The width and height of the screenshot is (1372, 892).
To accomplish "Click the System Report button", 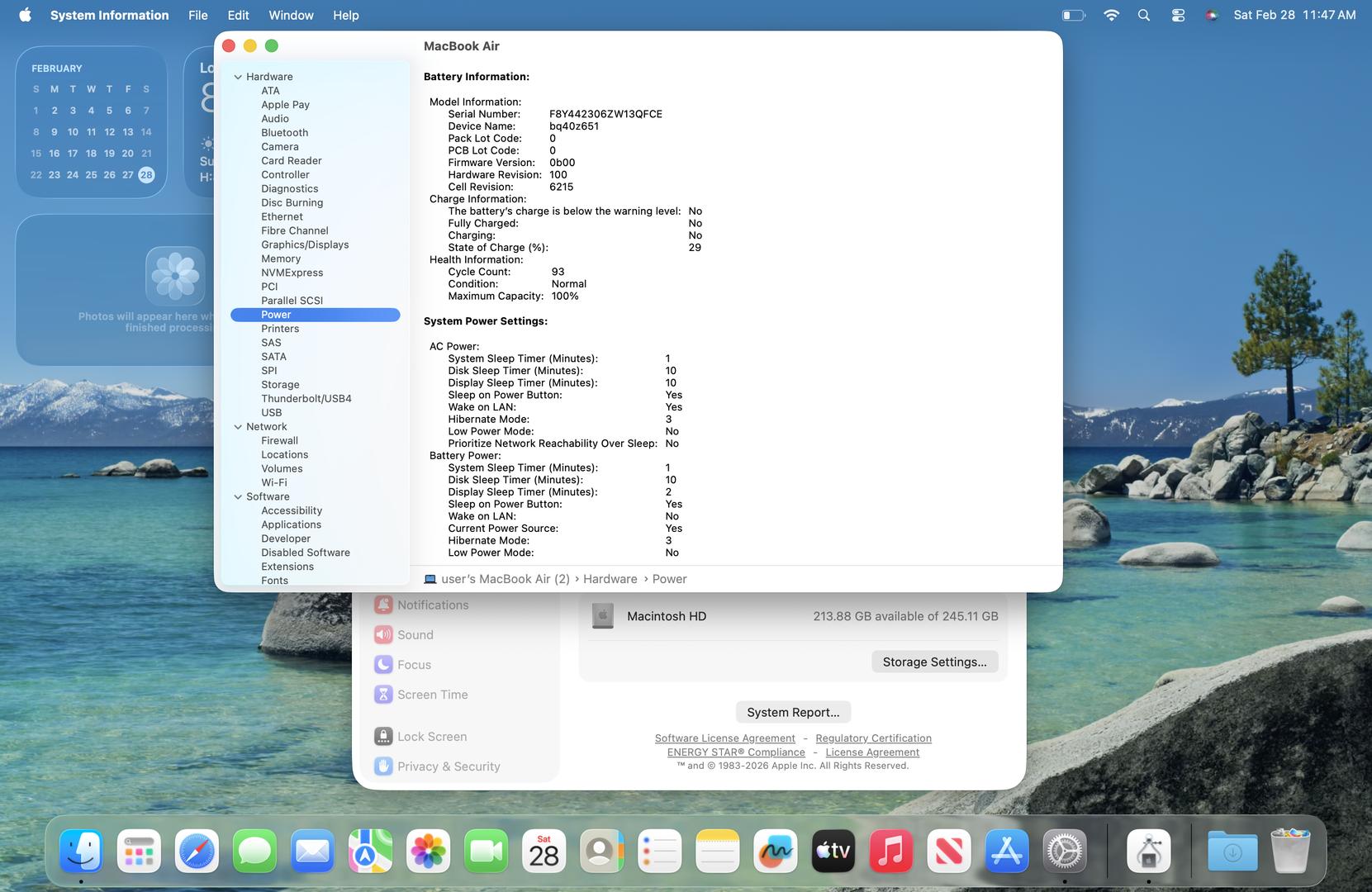I will pos(792,712).
